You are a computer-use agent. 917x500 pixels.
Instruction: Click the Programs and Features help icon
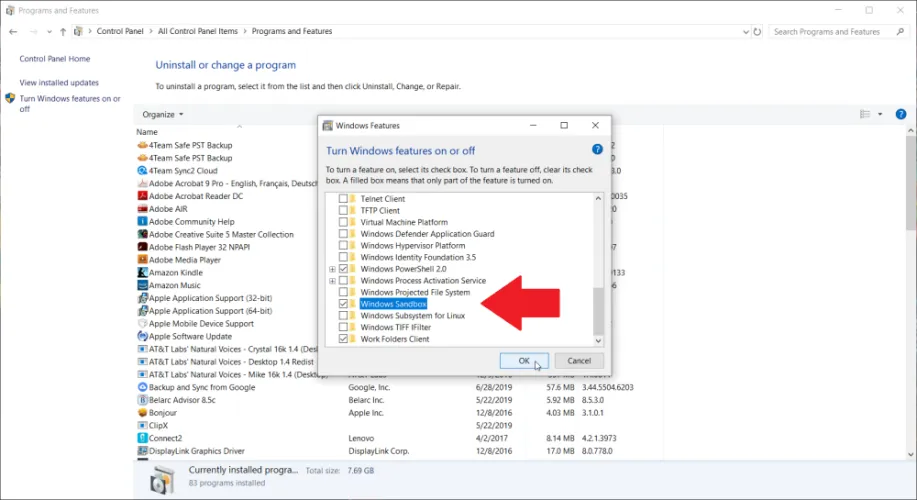[x=905, y=114]
